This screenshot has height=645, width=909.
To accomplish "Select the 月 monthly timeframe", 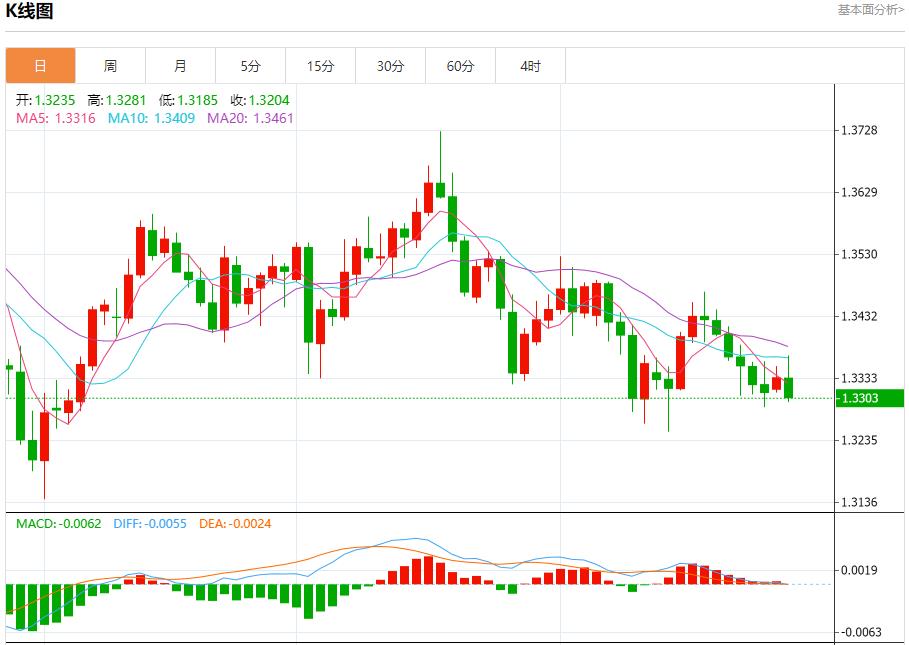I will [181, 64].
